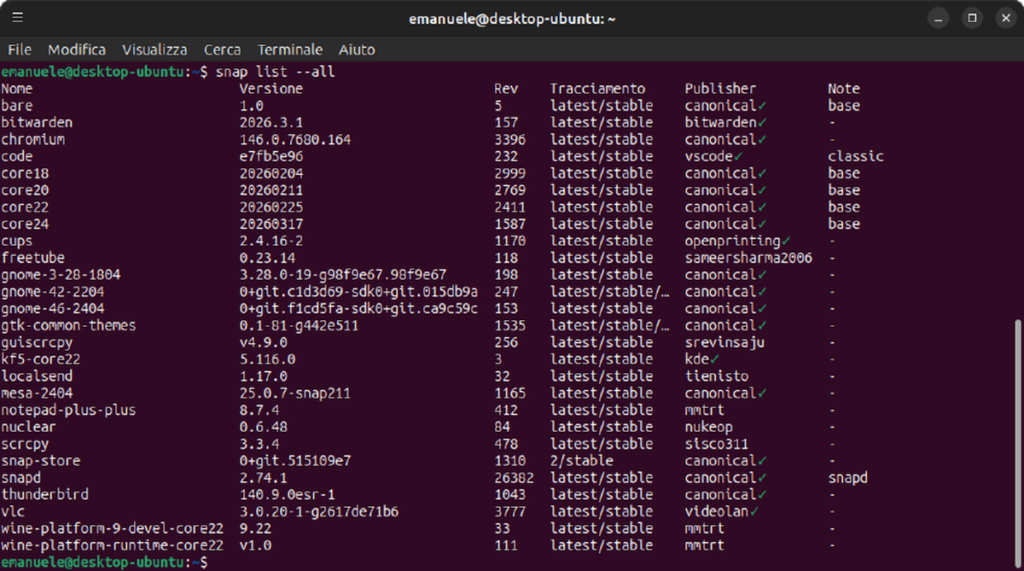1024x571 pixels.
Task: Click the 'snapd' note in Note column
Action: (x=848, y=478)
